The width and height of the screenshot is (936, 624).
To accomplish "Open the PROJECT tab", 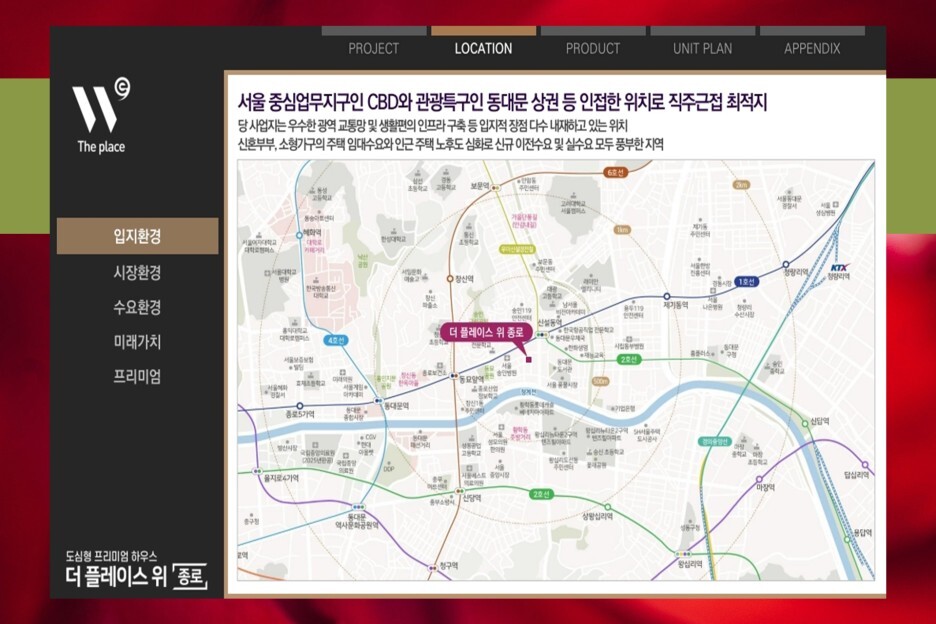I will [x=374, y=48].
